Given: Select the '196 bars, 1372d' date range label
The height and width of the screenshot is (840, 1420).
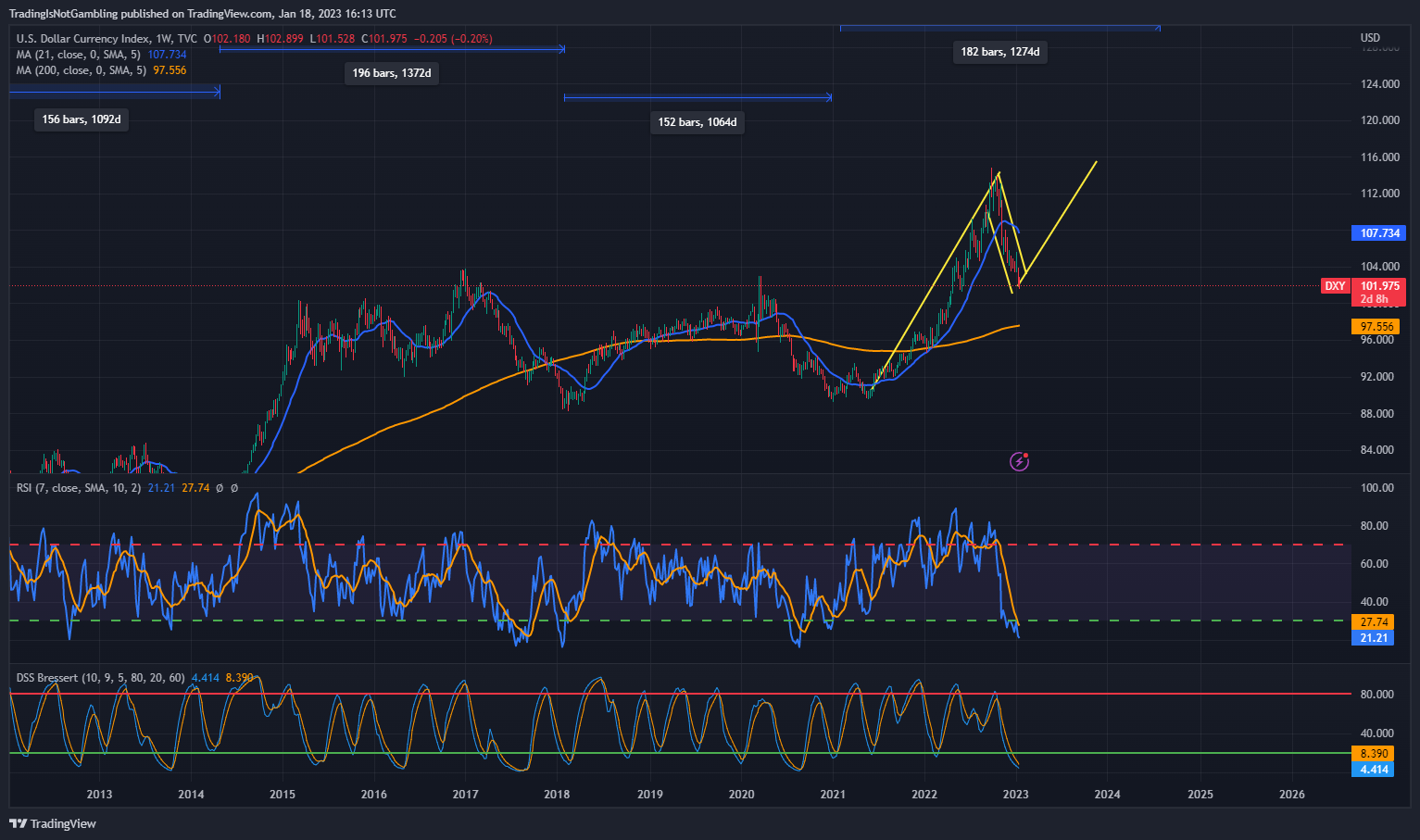Looking at the screenshot, I should pos(392,73).
